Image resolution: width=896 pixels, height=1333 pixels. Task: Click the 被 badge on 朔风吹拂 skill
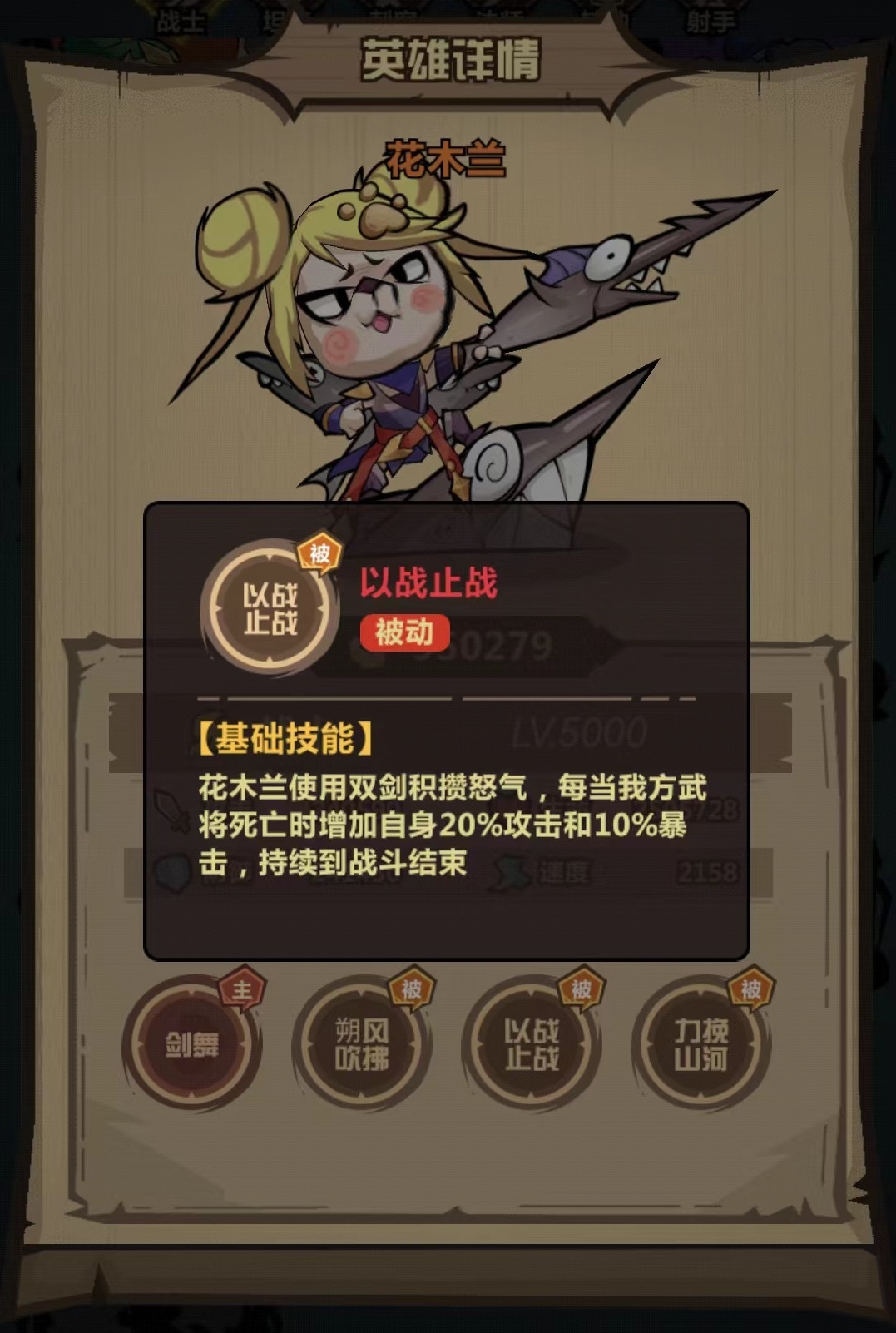tap(412, 989)
